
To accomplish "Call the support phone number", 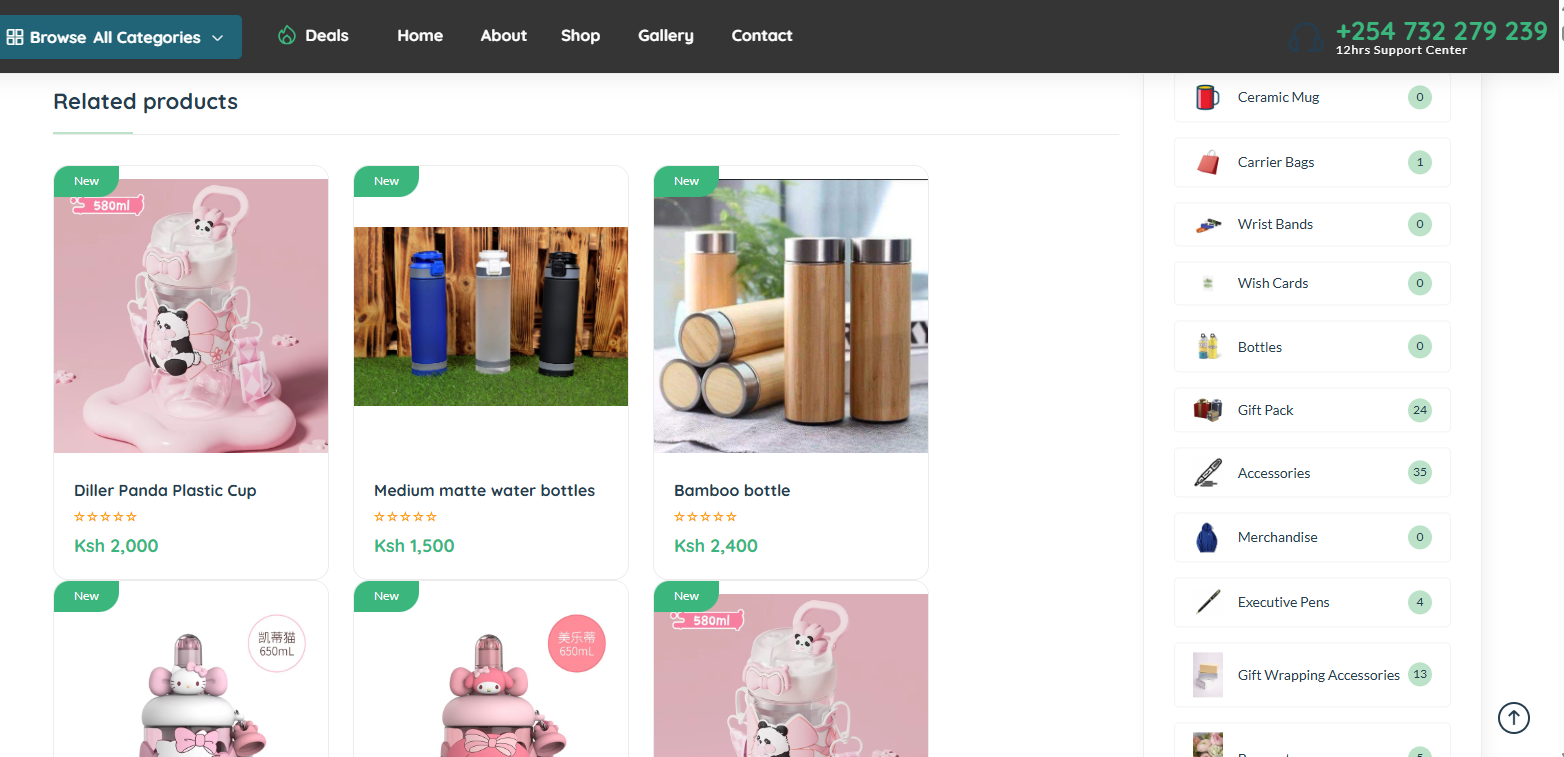I will 1440,31.
